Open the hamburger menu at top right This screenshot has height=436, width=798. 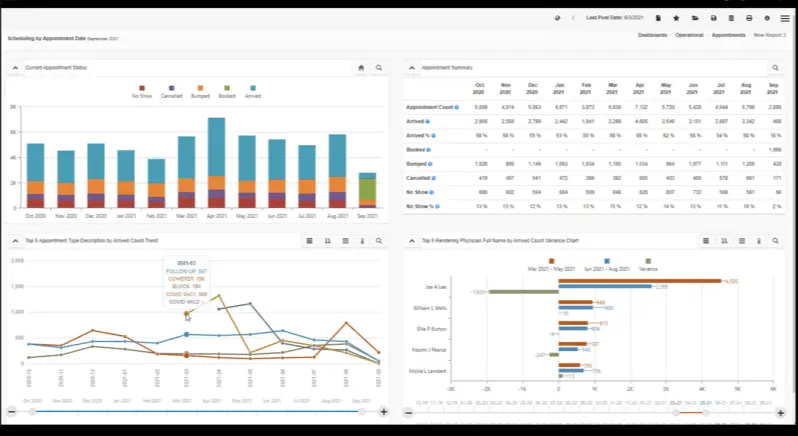tap(785, 18)
